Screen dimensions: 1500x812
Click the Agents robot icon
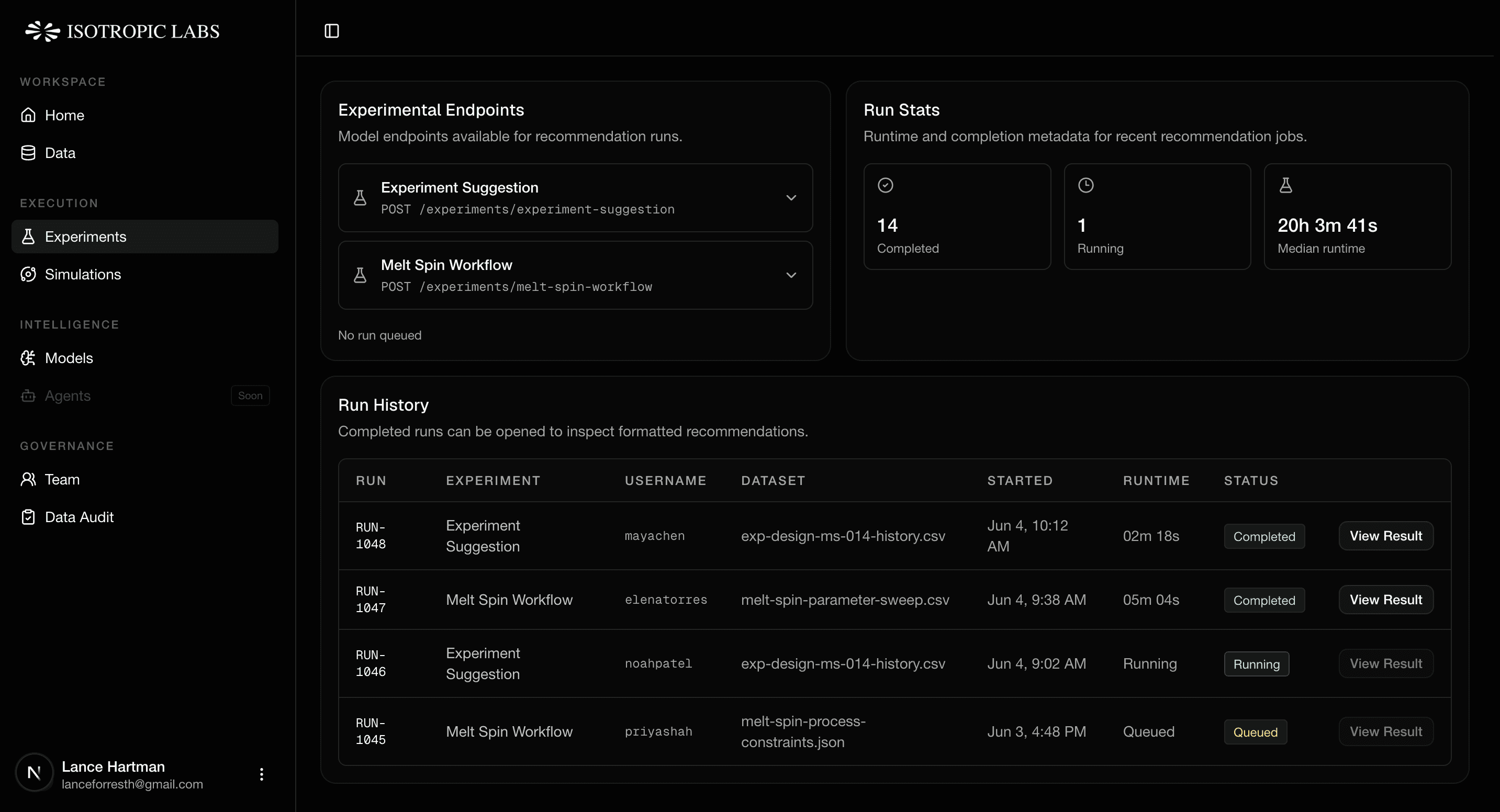click(28, 396)
